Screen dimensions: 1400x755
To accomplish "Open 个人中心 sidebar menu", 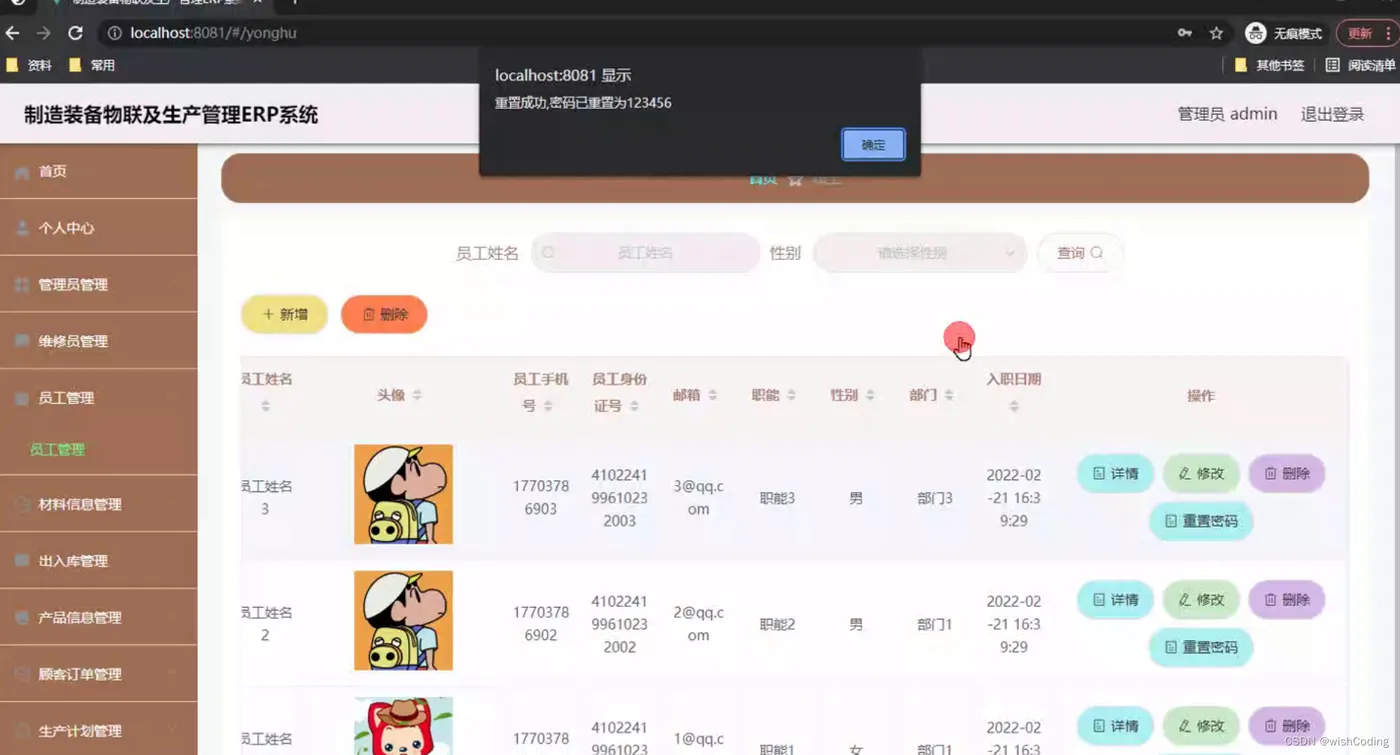I will coord(98,228).
